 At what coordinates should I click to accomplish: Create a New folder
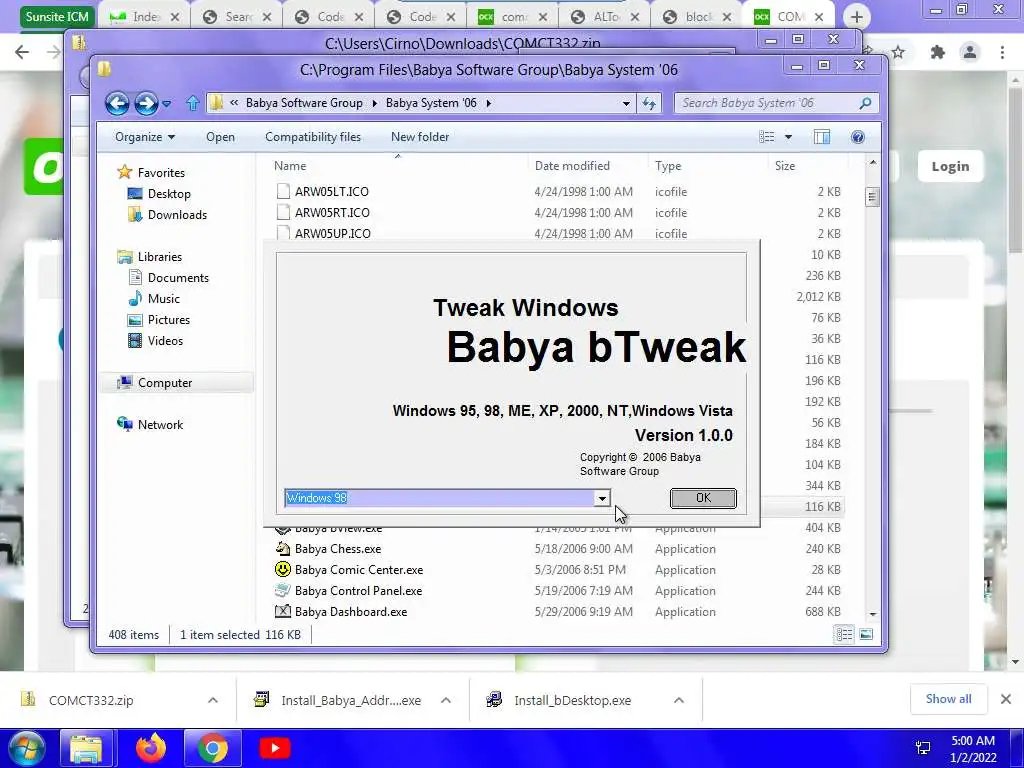(x=420, y=137)
